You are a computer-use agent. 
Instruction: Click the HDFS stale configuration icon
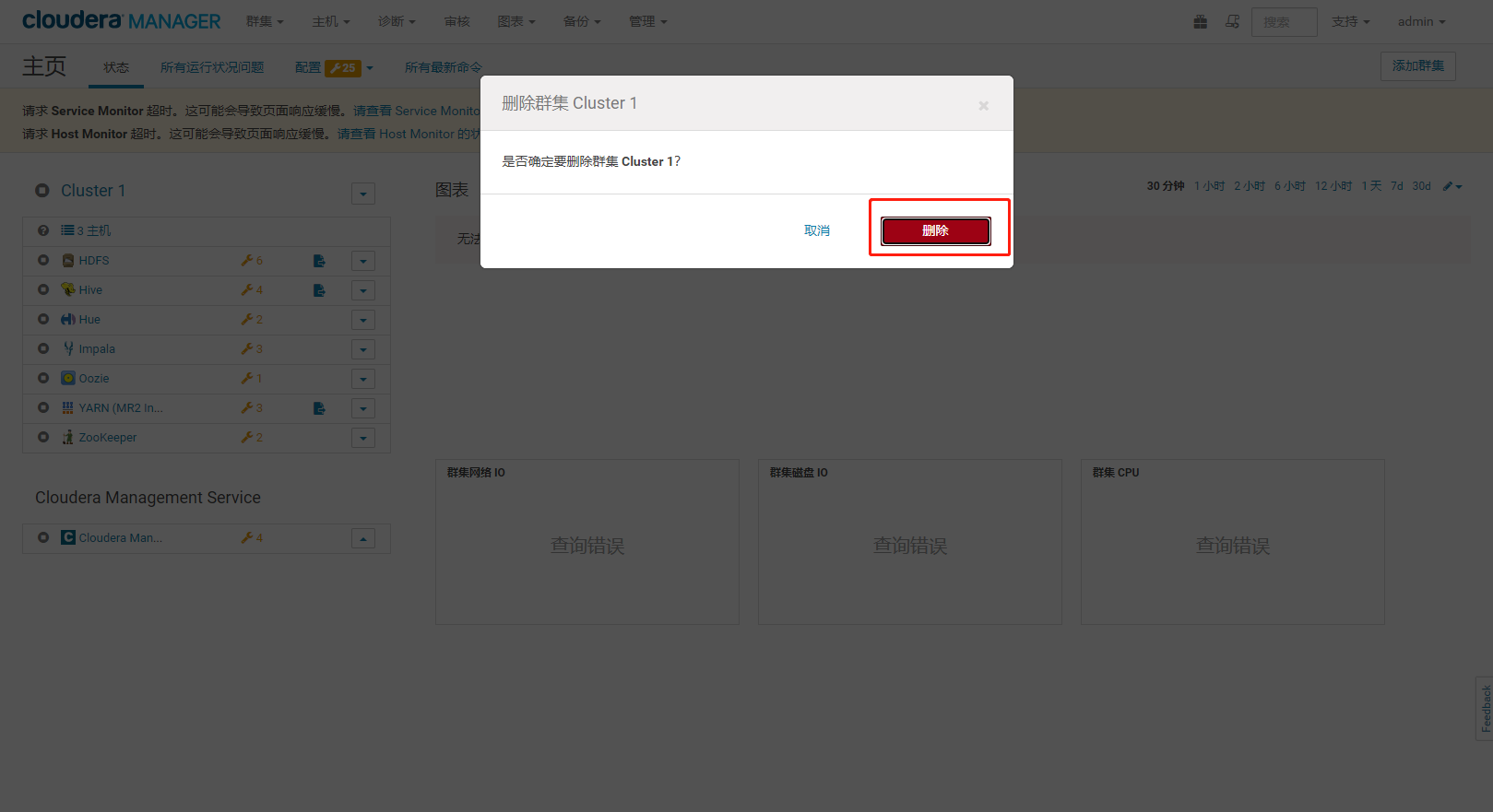click(319, 261)
